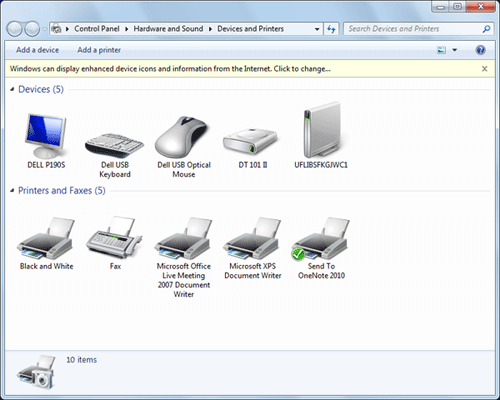
Task: Expand the arrow after Hardware and Sound breadcrumb
Action: click(210, 29)
